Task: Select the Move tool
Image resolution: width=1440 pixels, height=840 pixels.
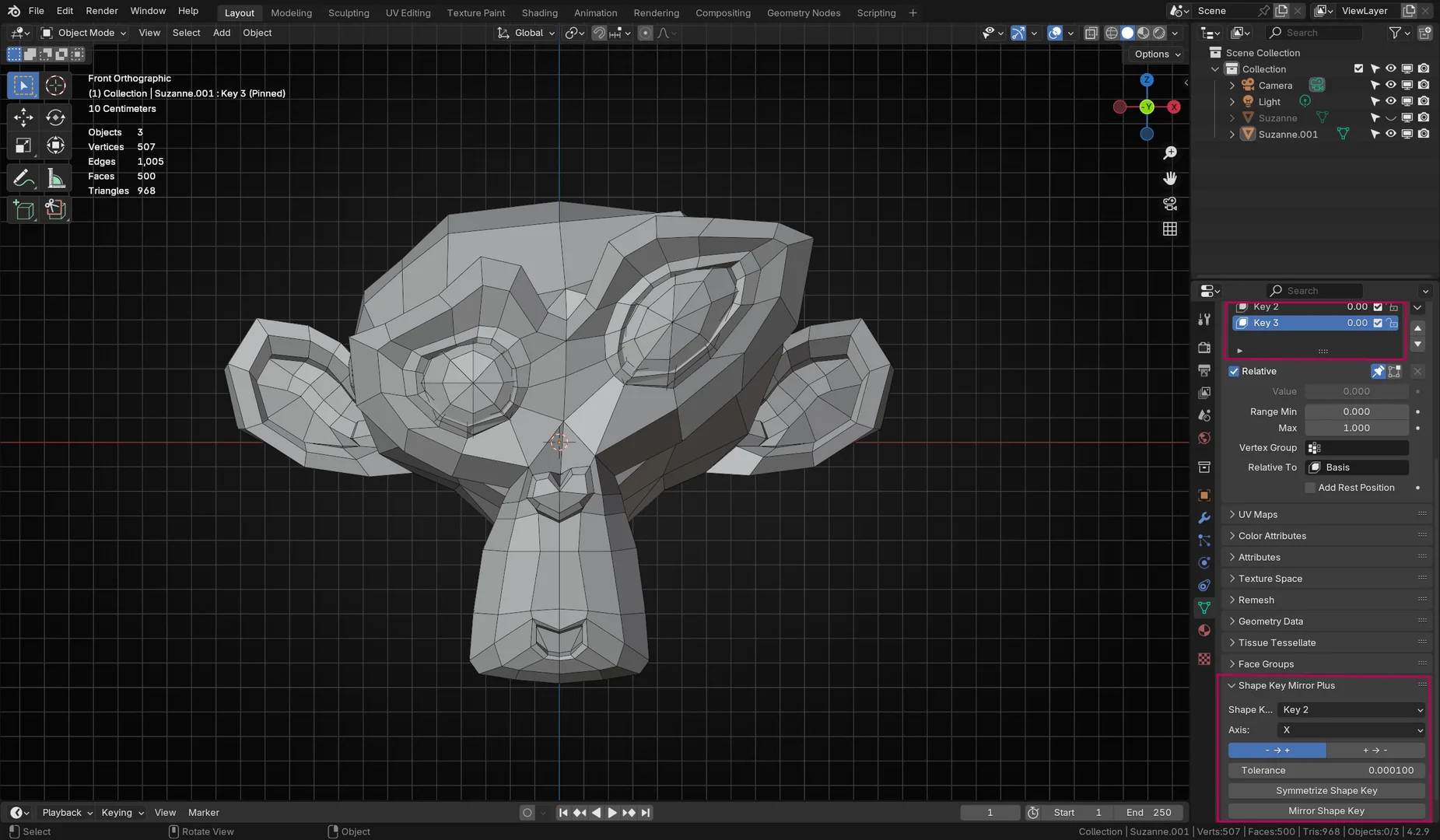Action: pyautogui.click(x=23, y=117)
